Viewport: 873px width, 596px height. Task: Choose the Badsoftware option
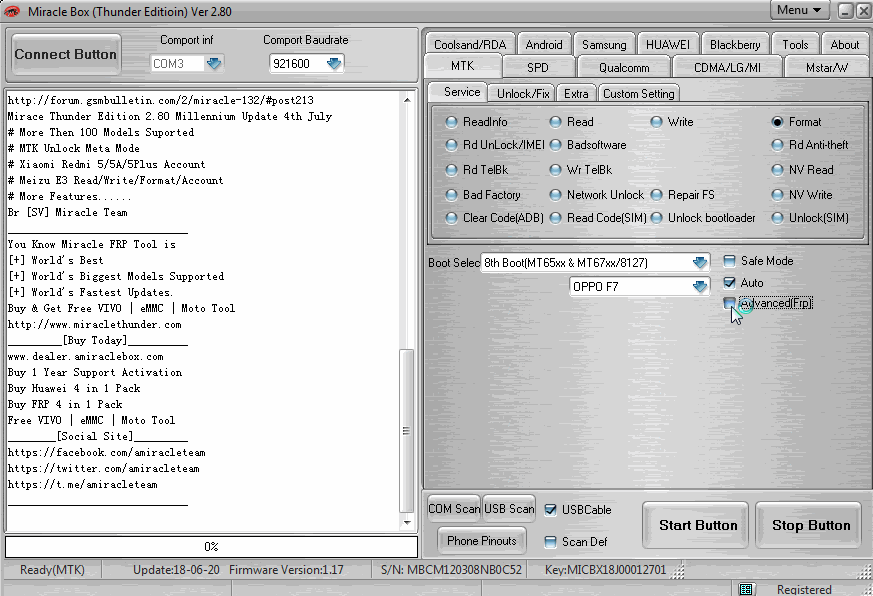pos(555,145)
